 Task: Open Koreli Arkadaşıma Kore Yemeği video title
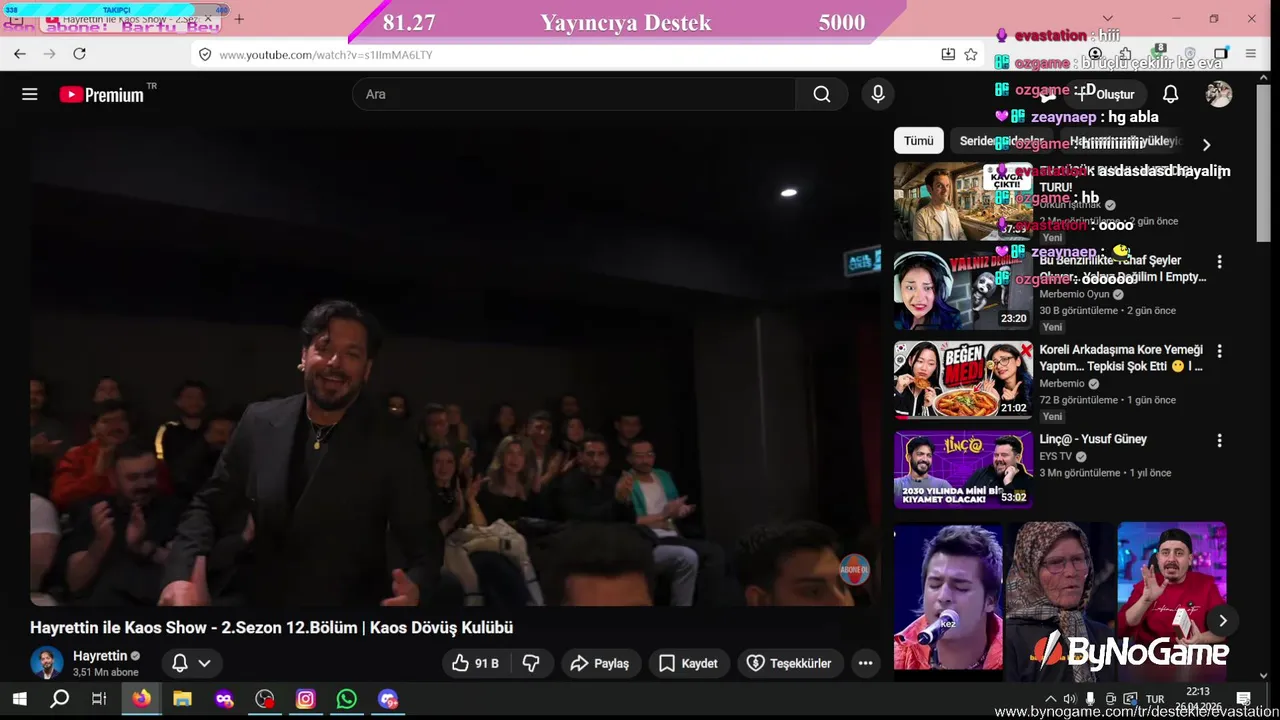tap(1121, 358)
